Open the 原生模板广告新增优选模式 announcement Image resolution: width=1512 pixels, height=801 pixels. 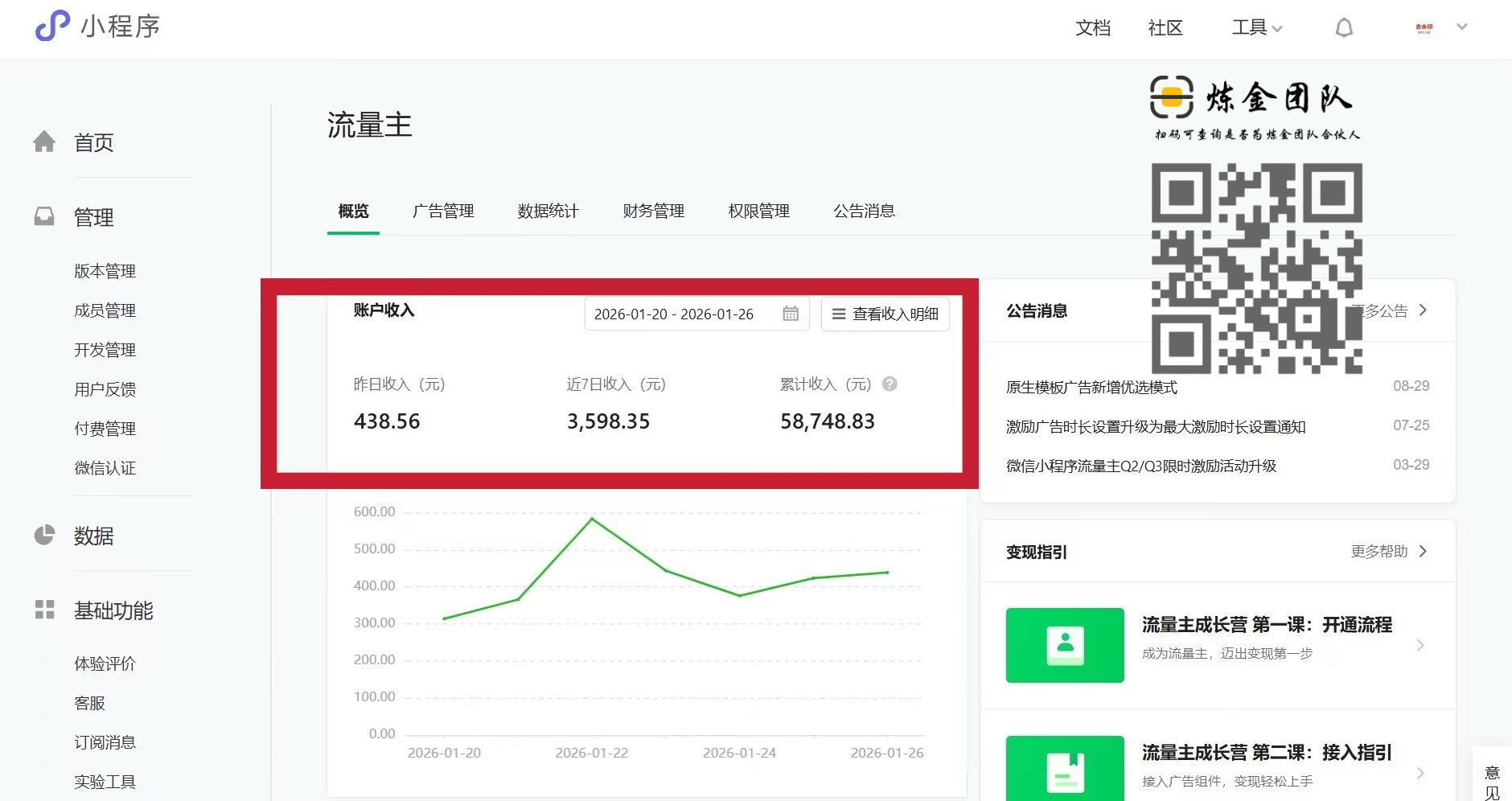click(x=1091, y=387)
